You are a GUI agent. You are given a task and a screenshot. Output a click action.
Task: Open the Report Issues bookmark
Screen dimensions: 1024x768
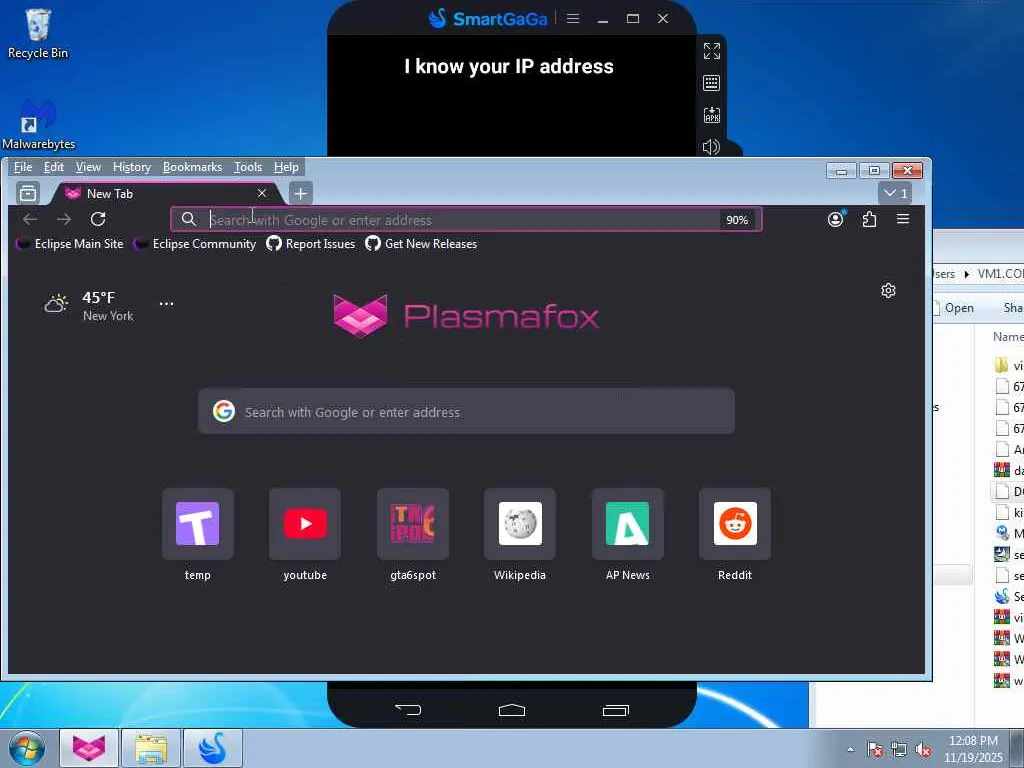[311, 244]
